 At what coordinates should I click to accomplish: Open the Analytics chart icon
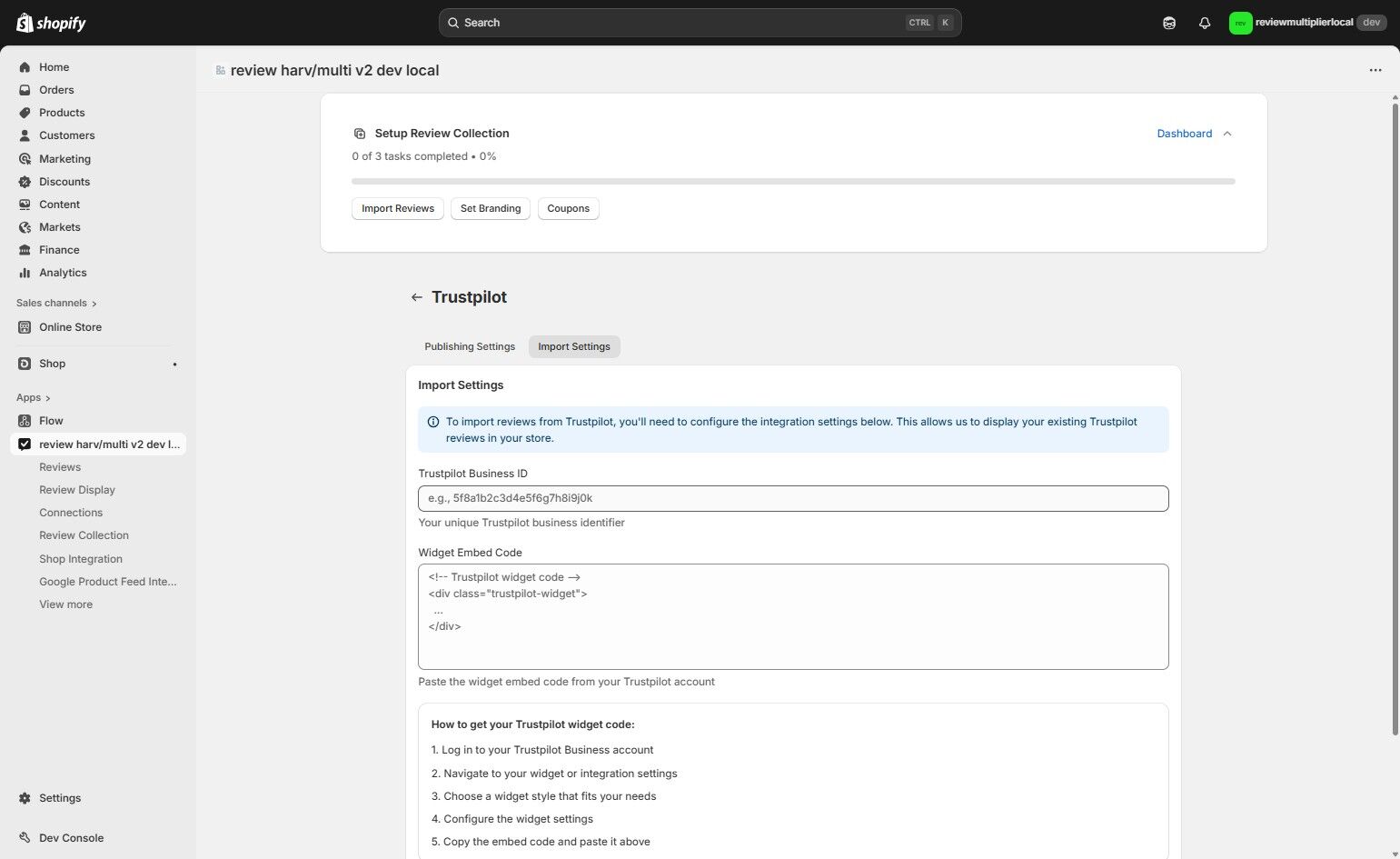click(x=25, y=272)
